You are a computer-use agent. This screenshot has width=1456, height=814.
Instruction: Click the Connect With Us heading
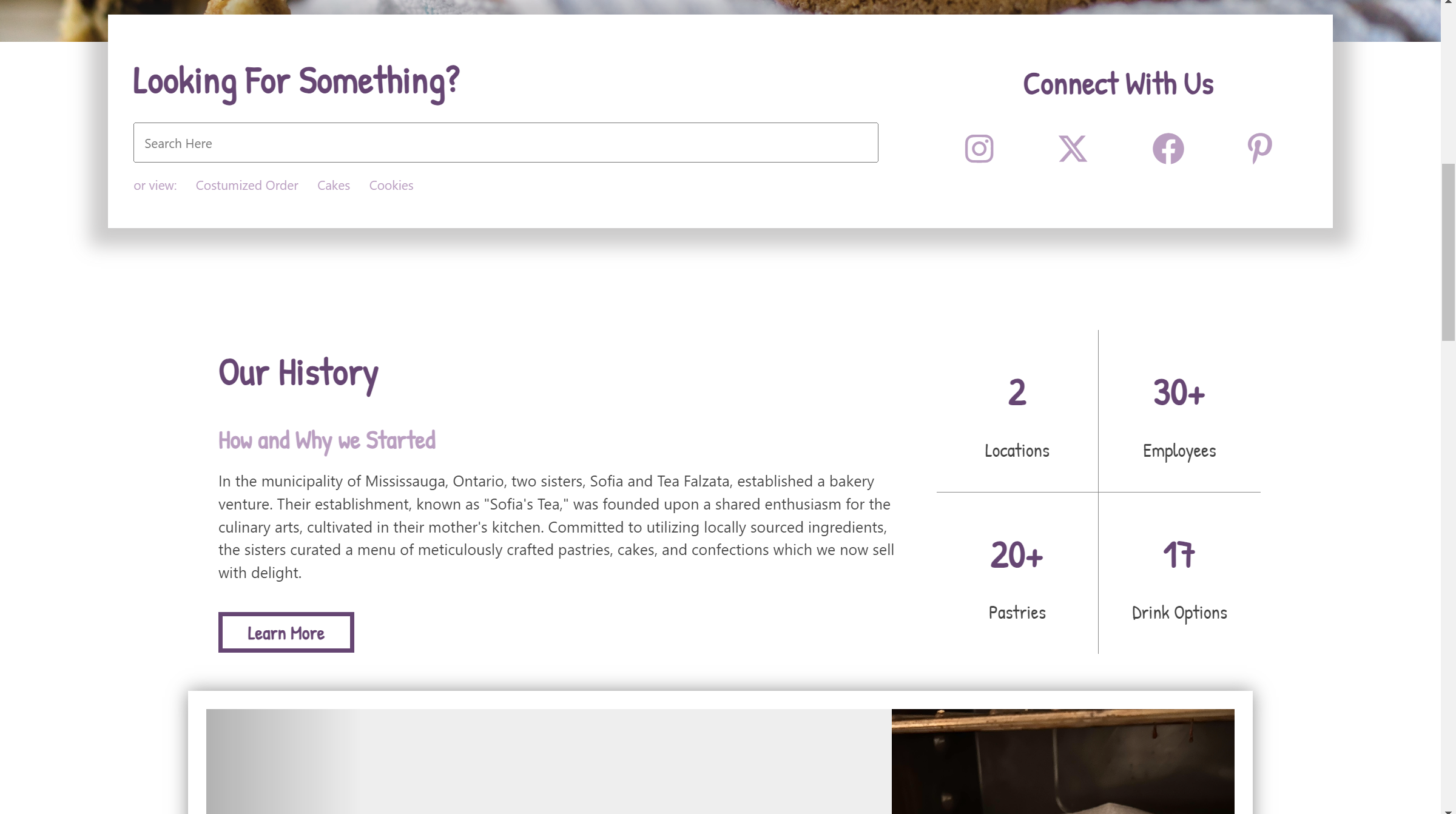(1118, 84)
